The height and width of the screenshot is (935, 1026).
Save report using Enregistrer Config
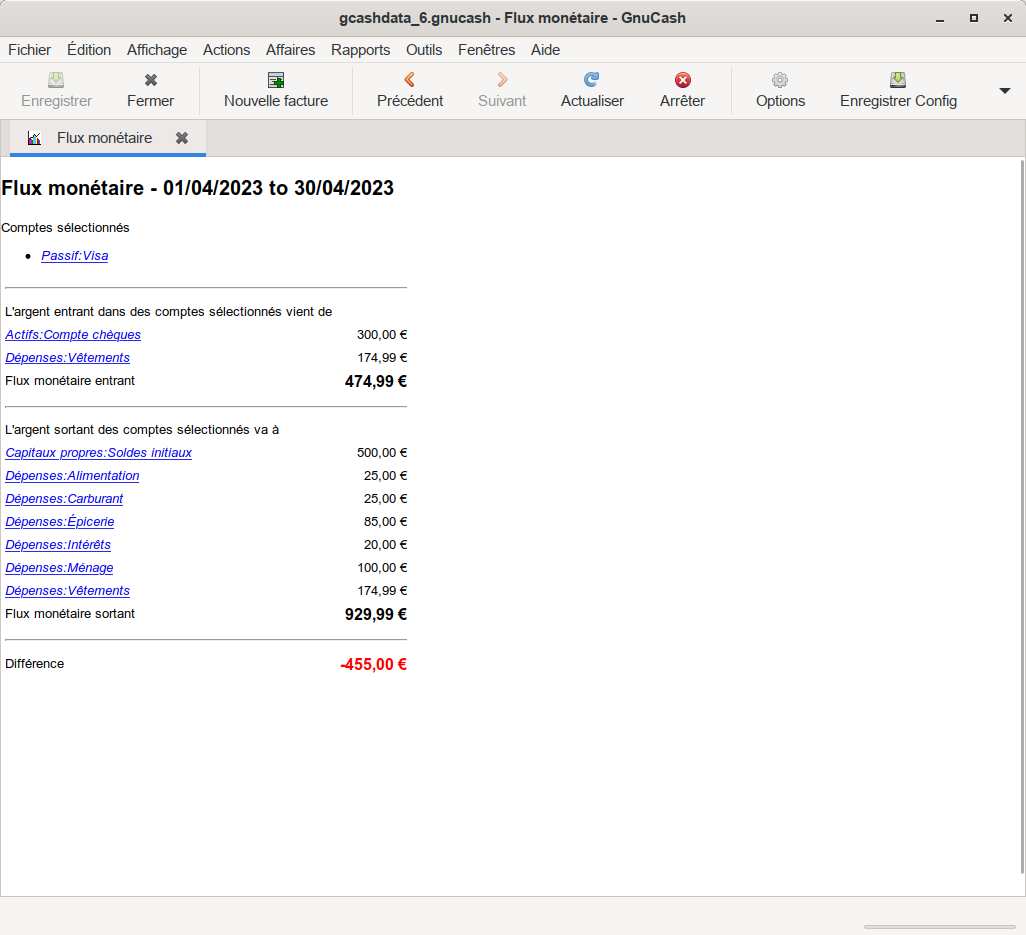pos(898,81)
